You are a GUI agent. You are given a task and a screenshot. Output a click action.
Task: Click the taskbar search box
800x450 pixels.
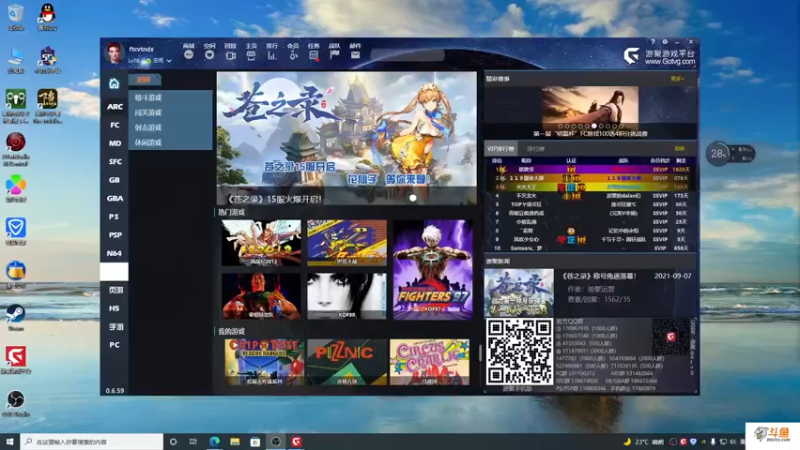pyautogui.click(x=92, y=442)
